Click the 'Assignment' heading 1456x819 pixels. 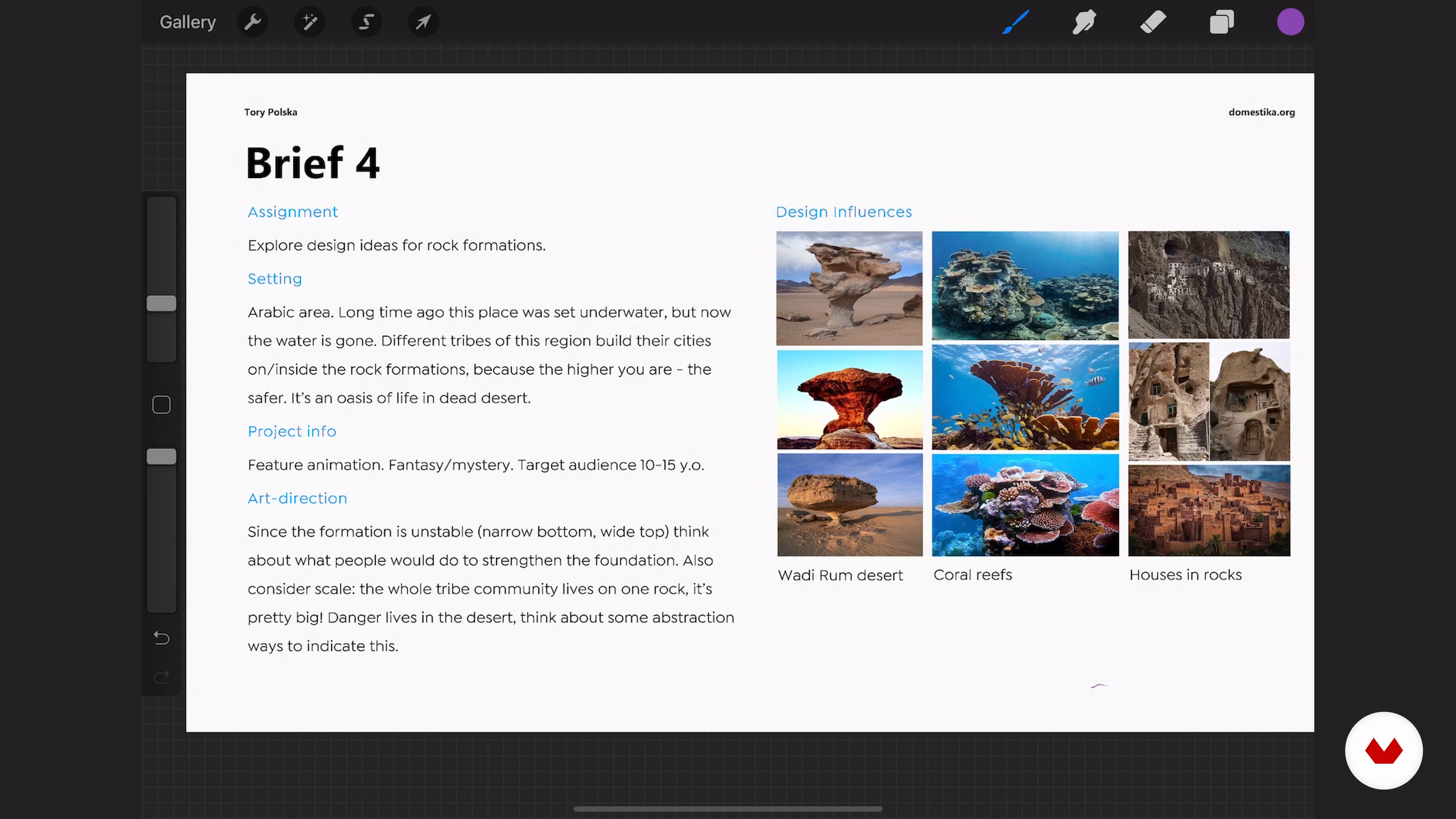(x=292, y=212)
